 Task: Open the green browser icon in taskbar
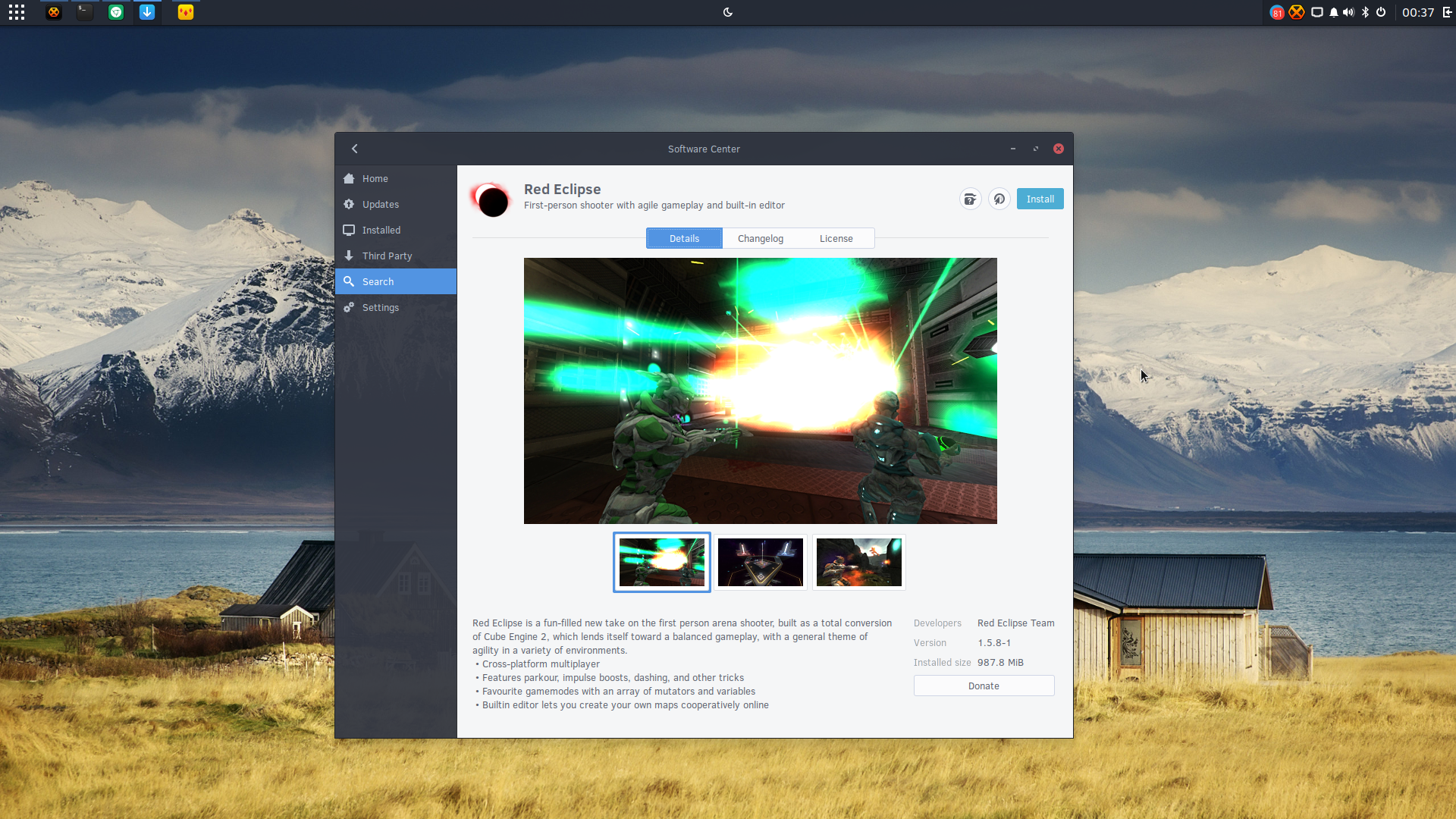116,12
